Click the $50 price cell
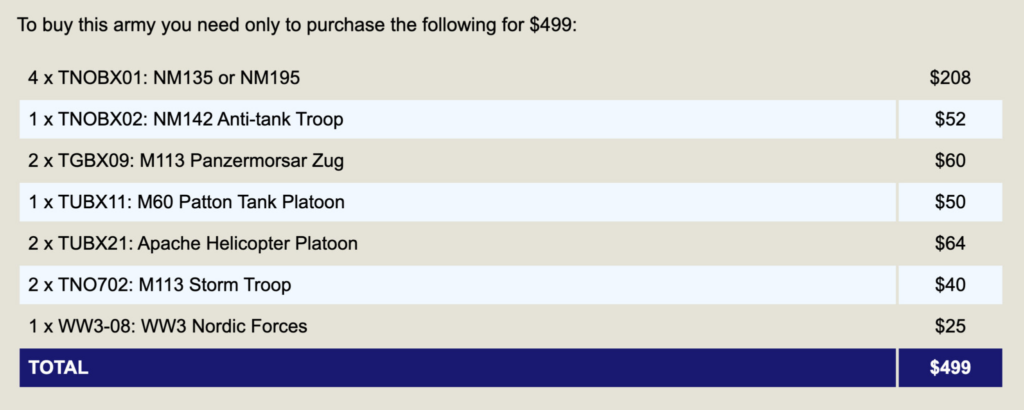 (x=950, y=202)
